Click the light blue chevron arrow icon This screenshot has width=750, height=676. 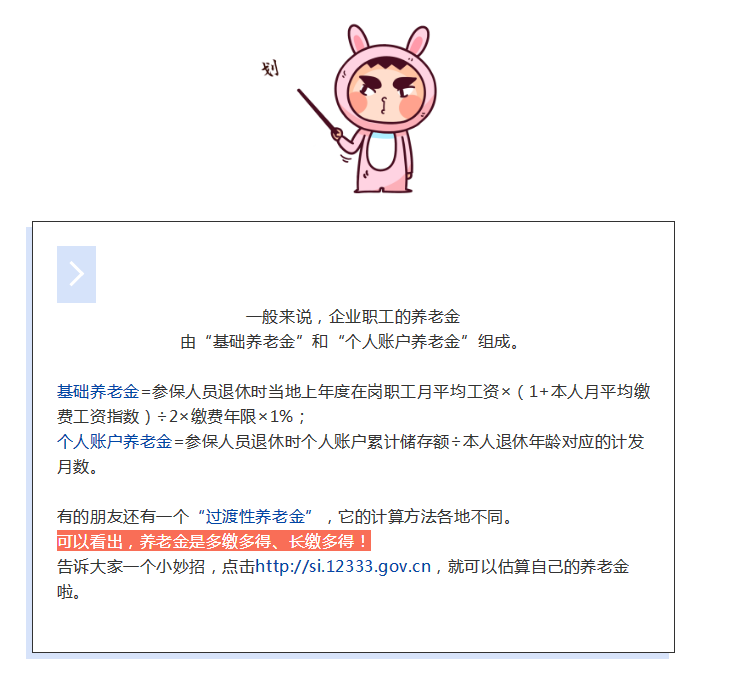tap(76, 274)
